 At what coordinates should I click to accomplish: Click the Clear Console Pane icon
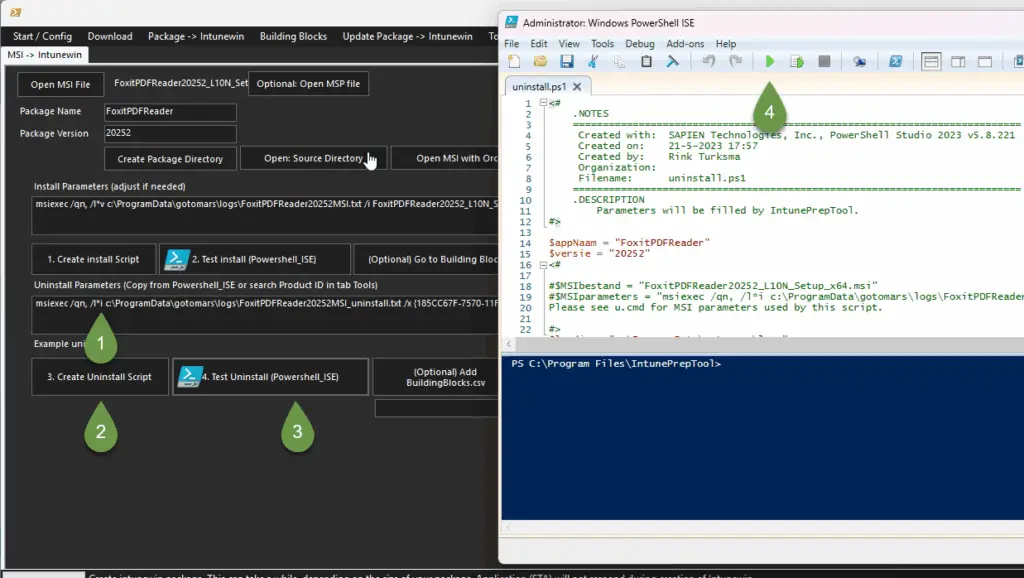(674, 62)
